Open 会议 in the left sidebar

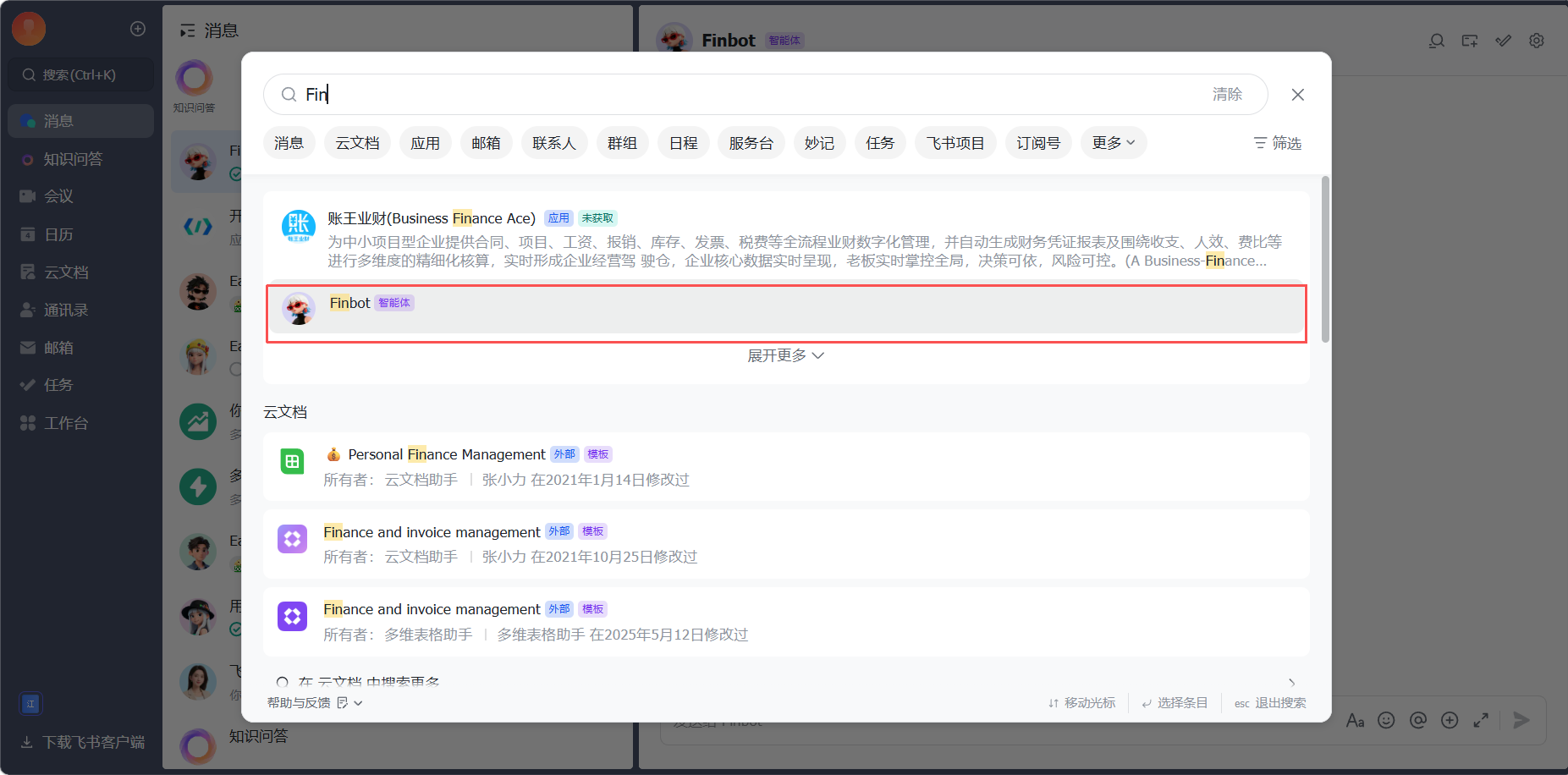click(x=80, y=196)
